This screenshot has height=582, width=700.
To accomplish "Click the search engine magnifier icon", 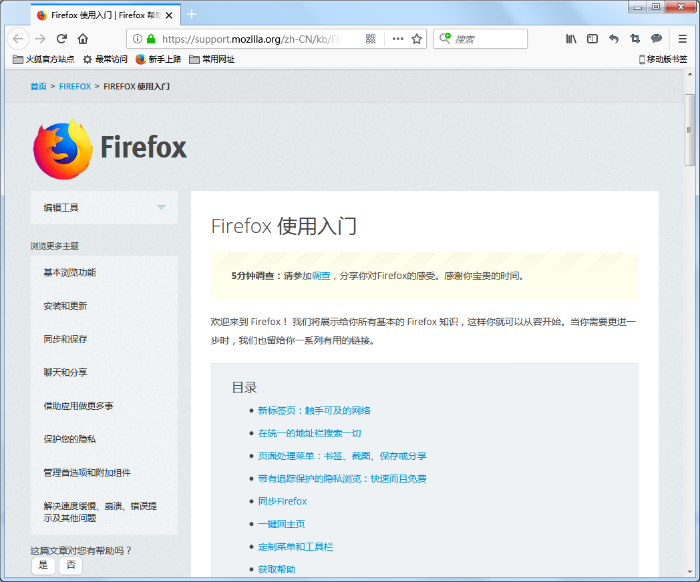I will [x=445, y=38].
